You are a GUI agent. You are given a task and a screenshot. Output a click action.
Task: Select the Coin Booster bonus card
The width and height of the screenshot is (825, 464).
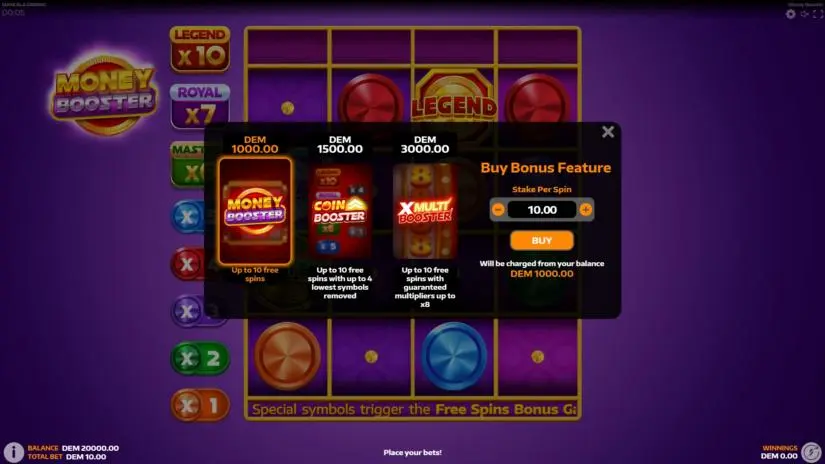pos(340,210)
